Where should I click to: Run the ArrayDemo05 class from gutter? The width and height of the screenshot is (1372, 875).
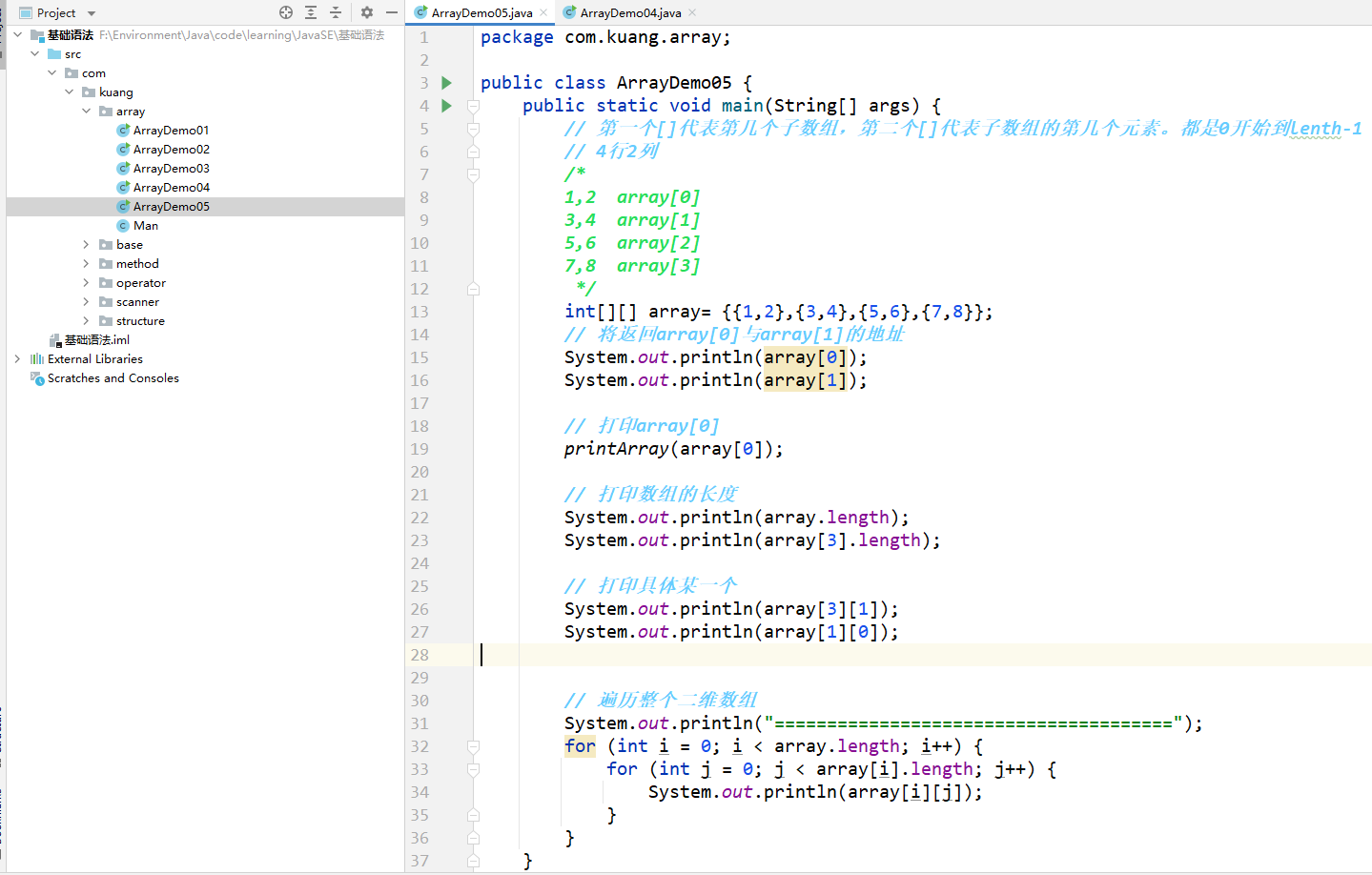click(446, 83)
